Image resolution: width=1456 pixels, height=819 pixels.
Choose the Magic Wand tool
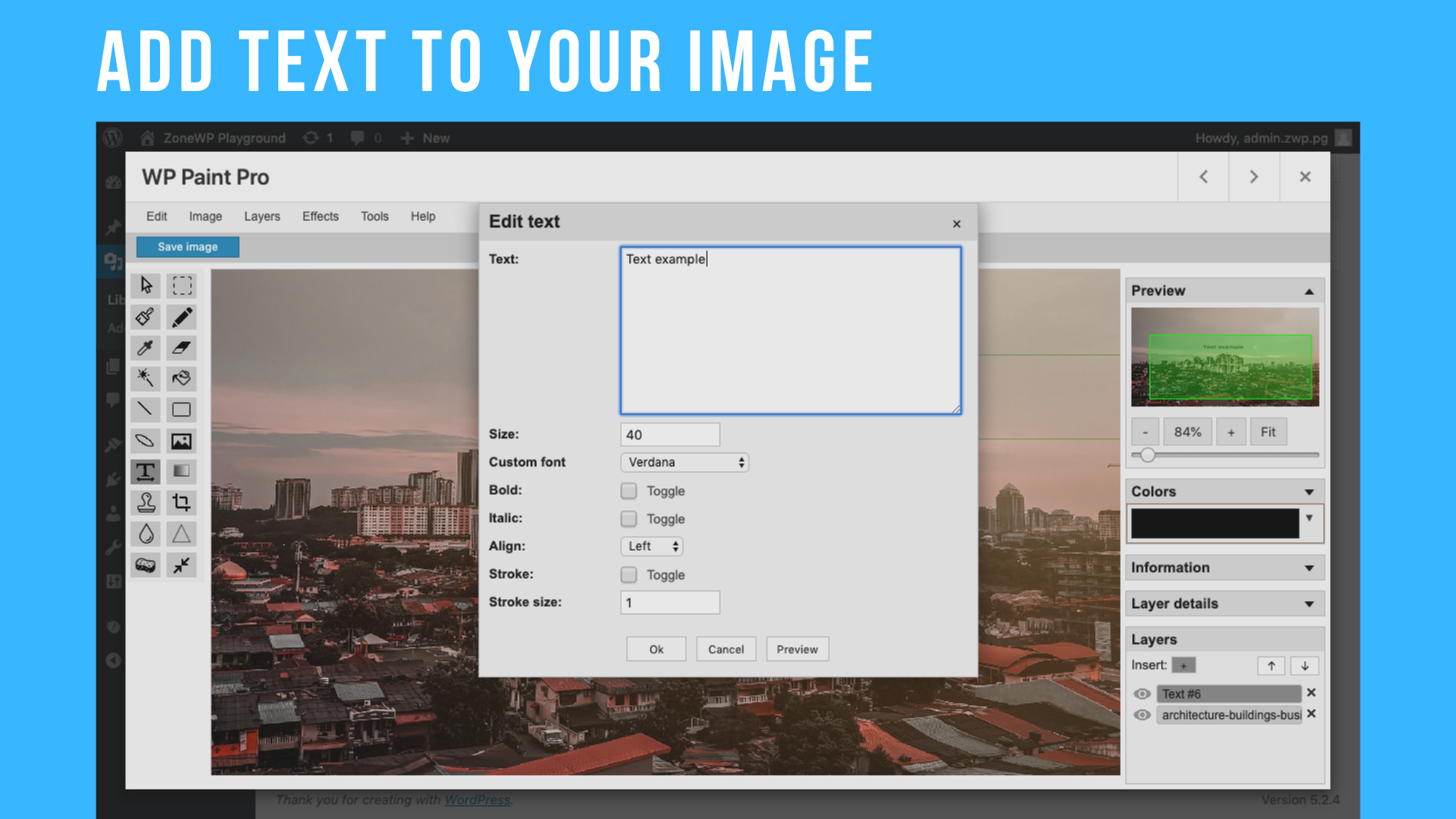coord(146,378)
